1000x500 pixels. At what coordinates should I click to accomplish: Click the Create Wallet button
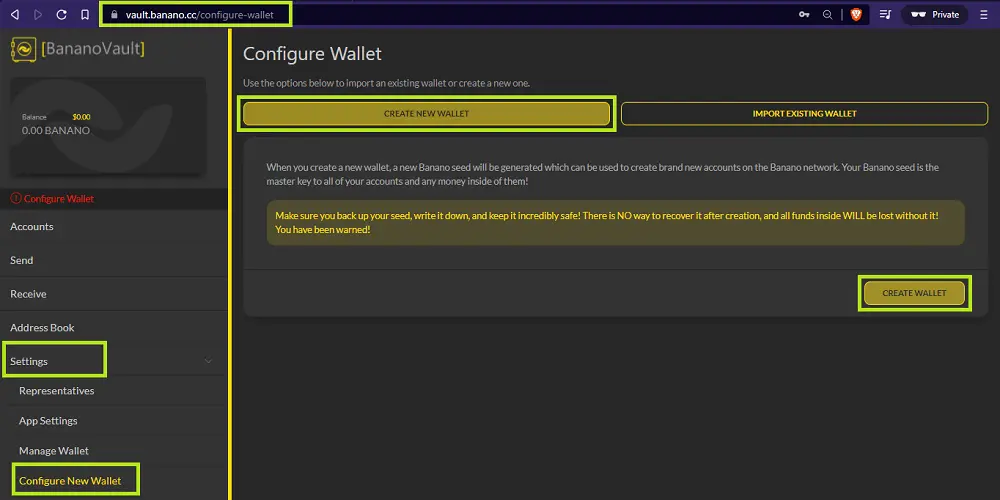pos(914,293)
